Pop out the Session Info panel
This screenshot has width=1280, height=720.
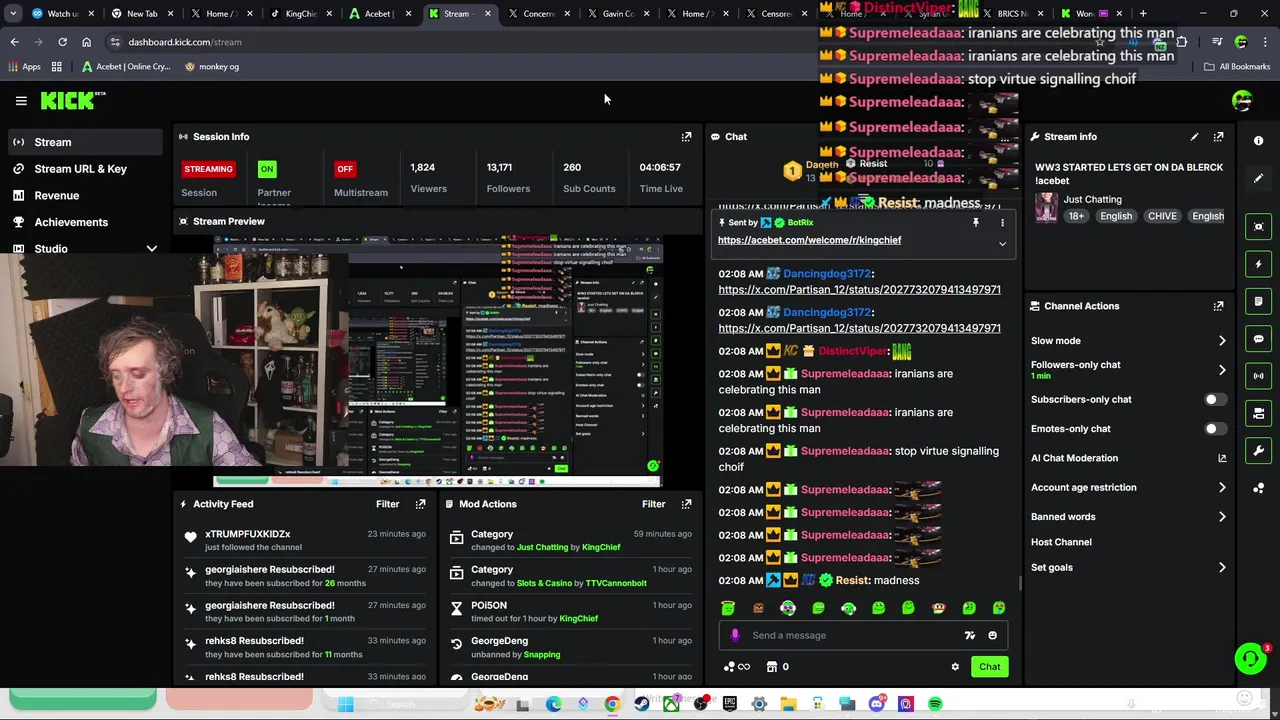(x=686, y=137)
